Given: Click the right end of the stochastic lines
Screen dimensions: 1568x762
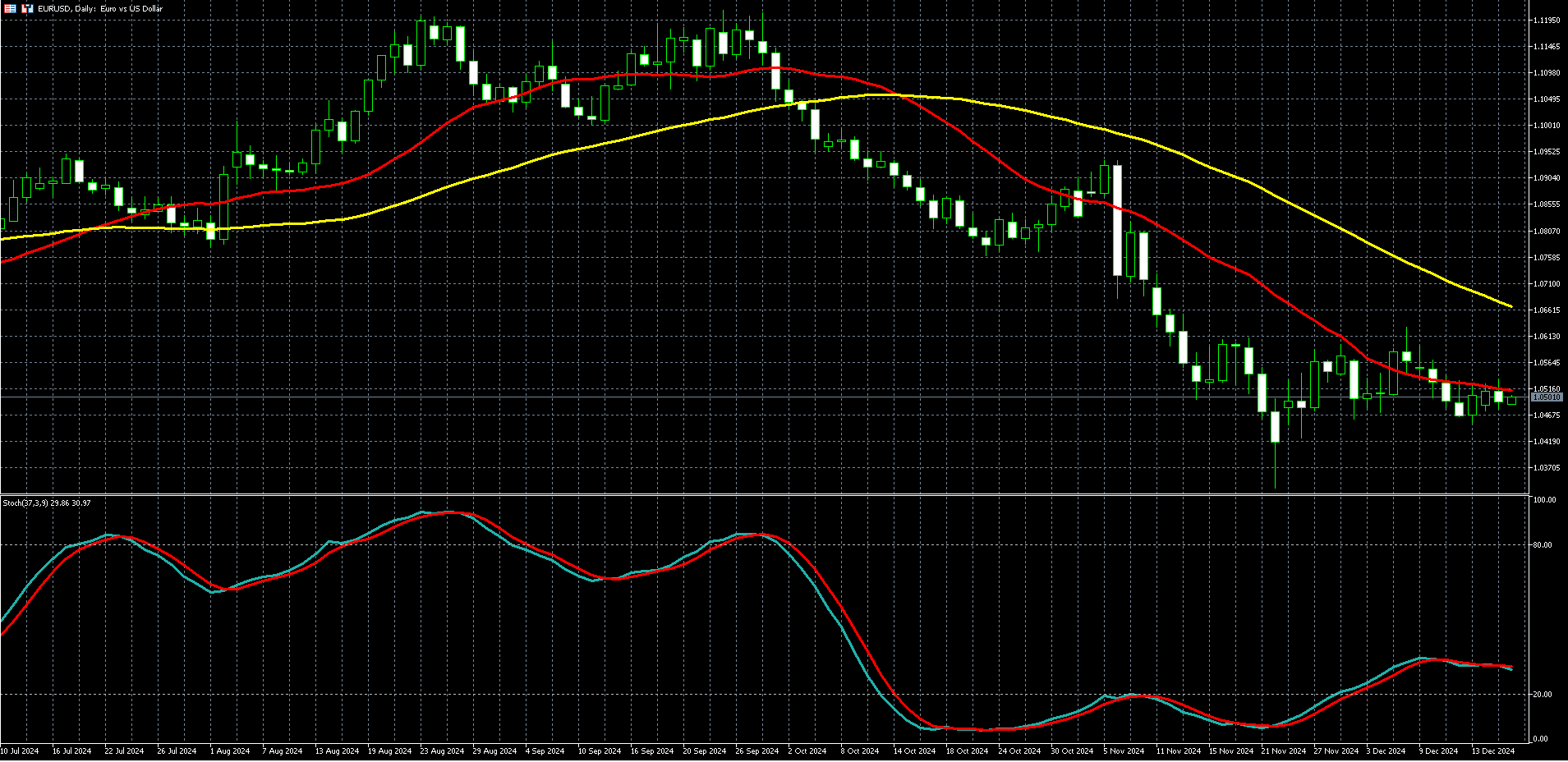Looking at the screenshot, I should [x=1511, y=668].
